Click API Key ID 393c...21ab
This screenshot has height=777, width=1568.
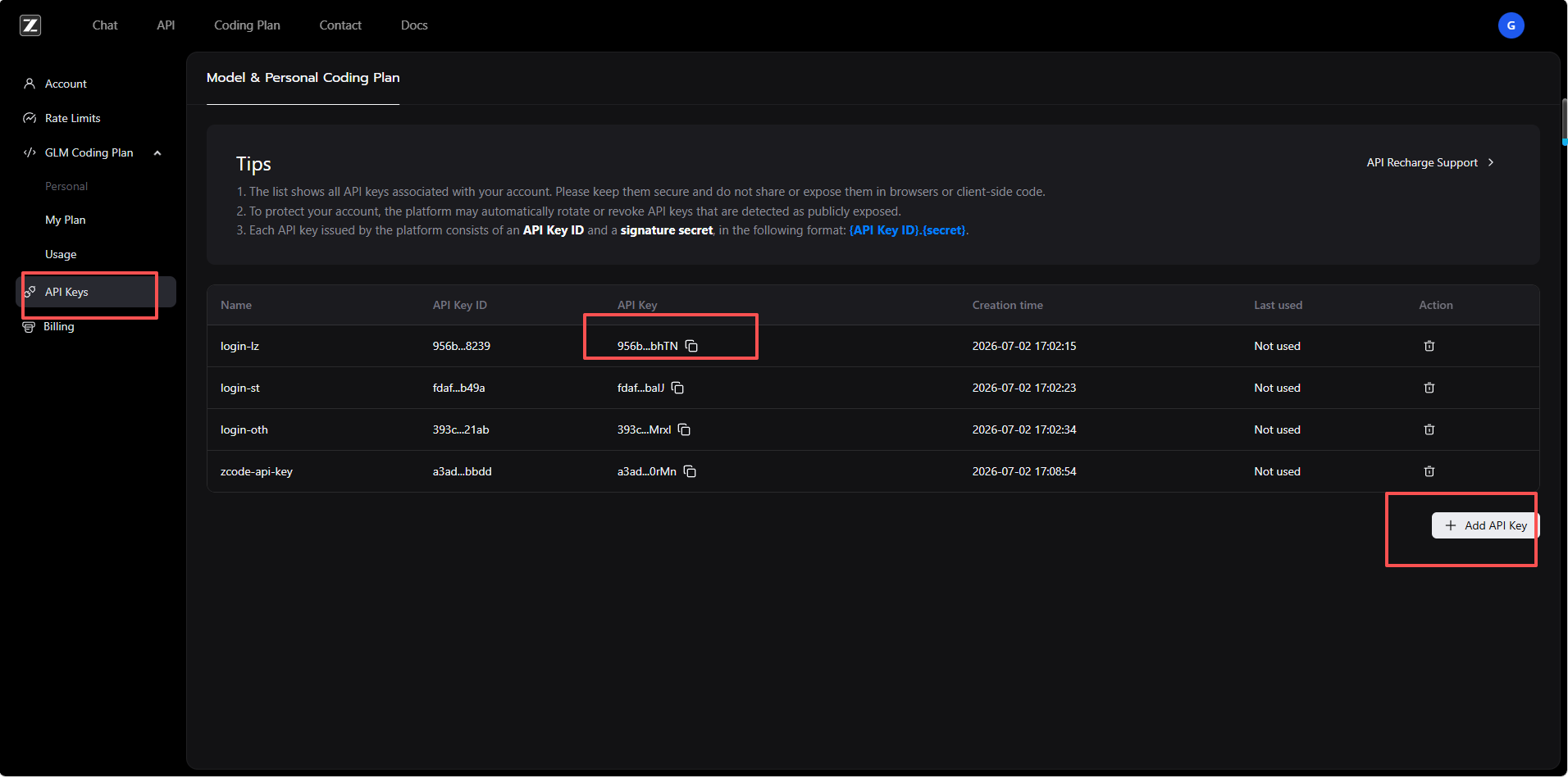[x=461, y=429]
